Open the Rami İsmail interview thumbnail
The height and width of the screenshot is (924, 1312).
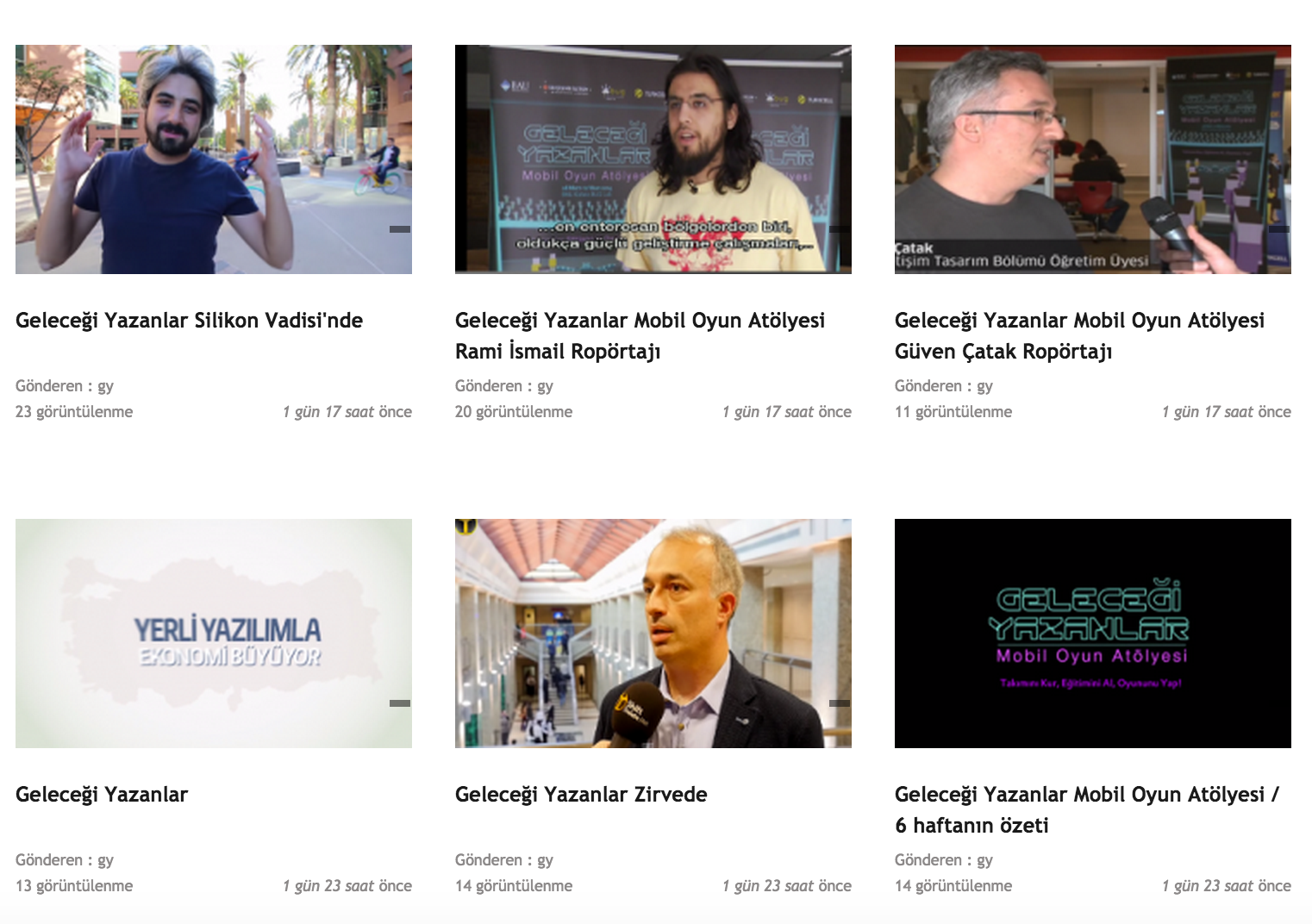[653, 159]
